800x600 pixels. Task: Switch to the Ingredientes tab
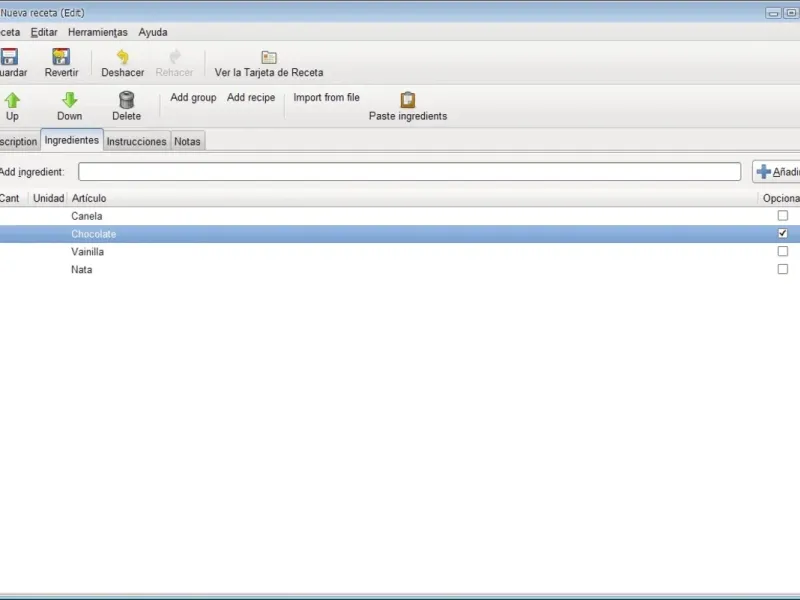(71, 140)
